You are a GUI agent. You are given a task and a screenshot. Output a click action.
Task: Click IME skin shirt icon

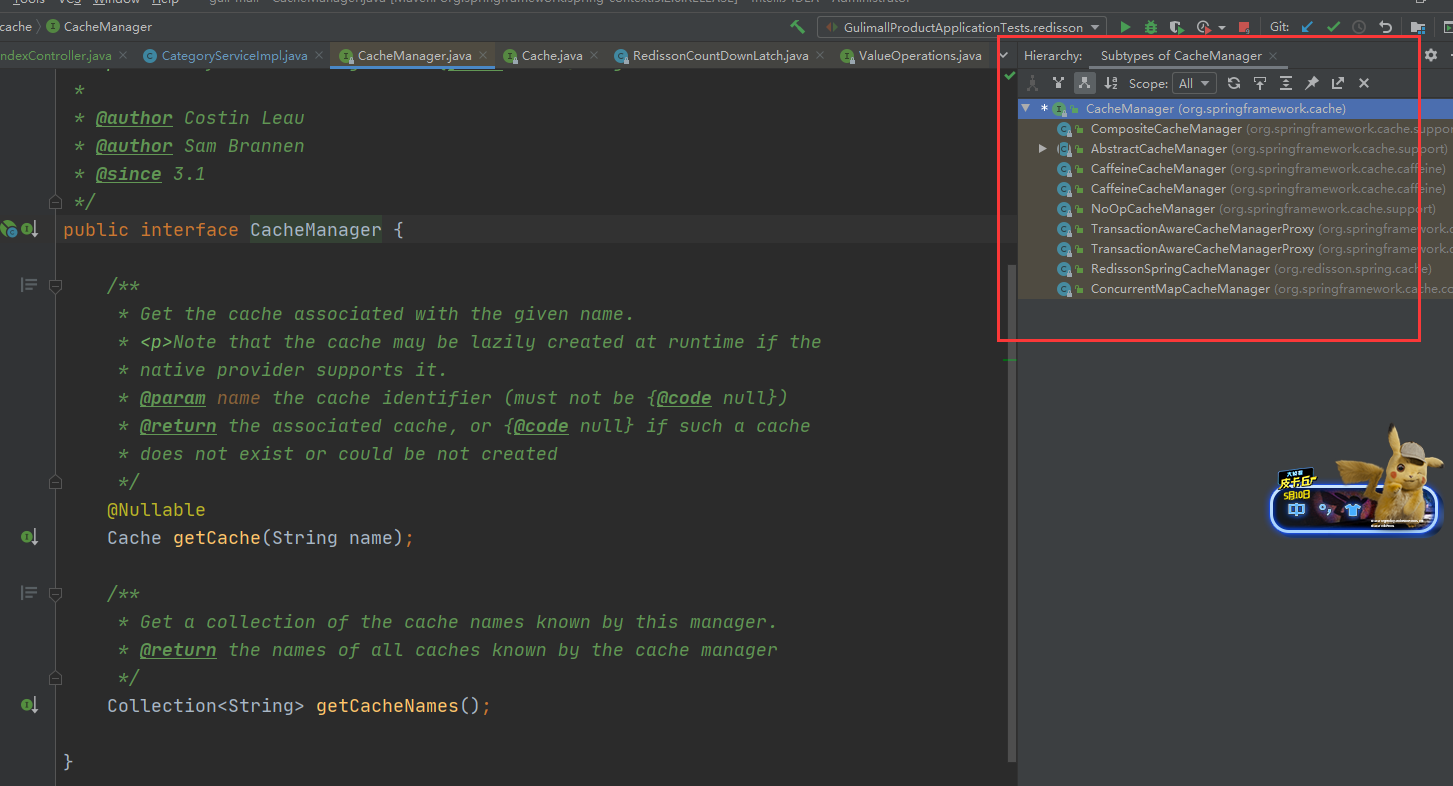point(1353,509)
